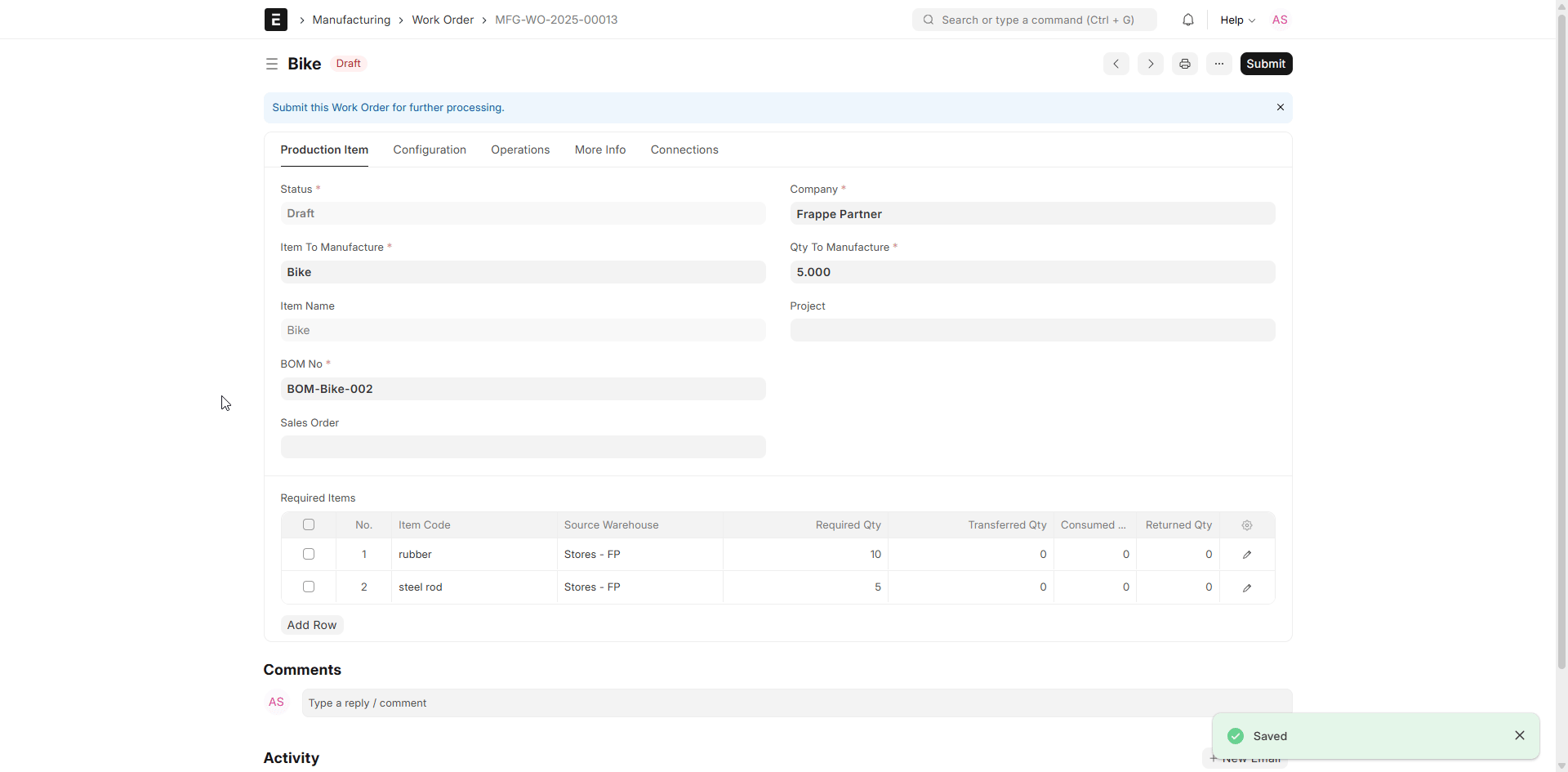Dismiss the Saved notification toast
The width and height of the screenshot is (1568, 772).
[x=1519, y=735]
